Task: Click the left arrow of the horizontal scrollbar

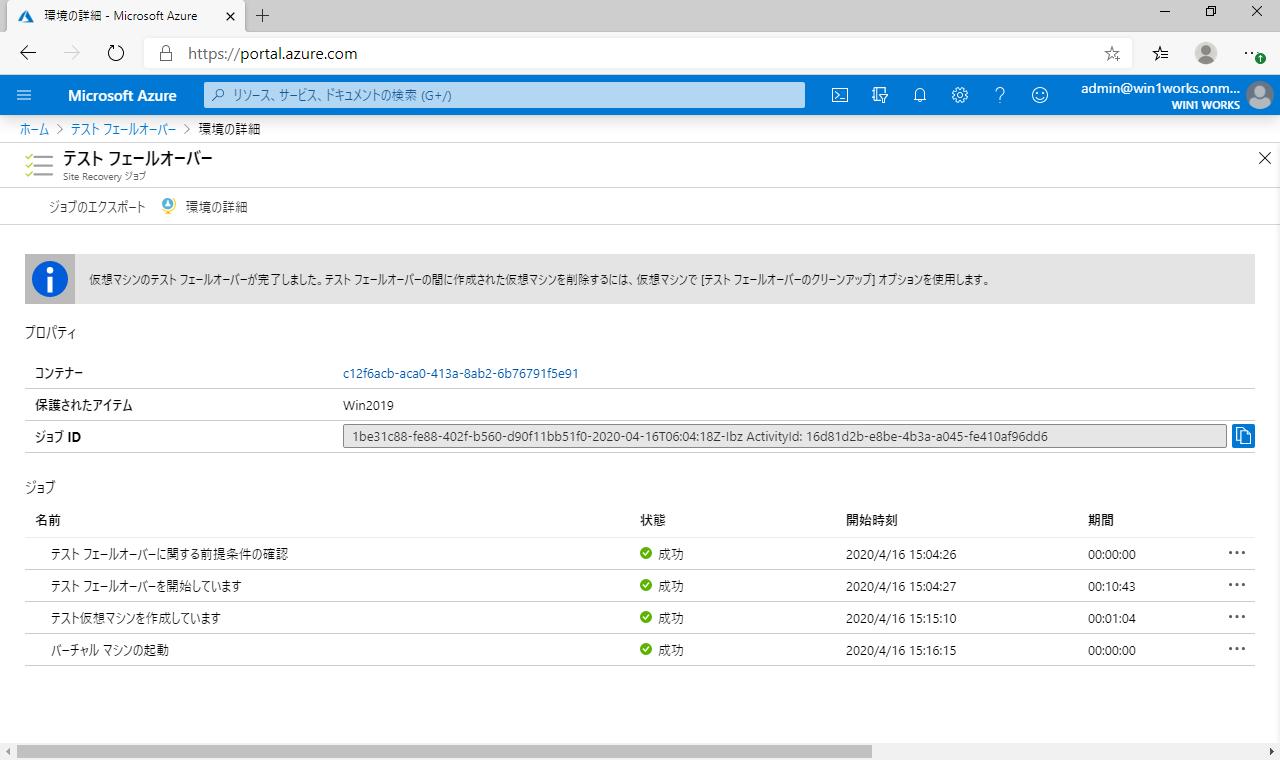Action: tap(7, 751)
